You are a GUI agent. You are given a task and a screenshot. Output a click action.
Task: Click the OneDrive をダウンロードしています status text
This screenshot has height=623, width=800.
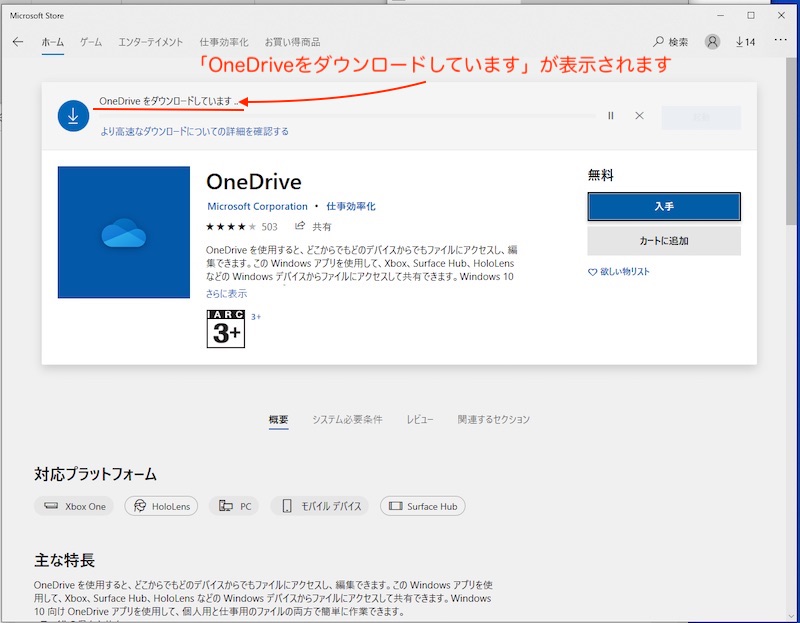click(169, 101)
